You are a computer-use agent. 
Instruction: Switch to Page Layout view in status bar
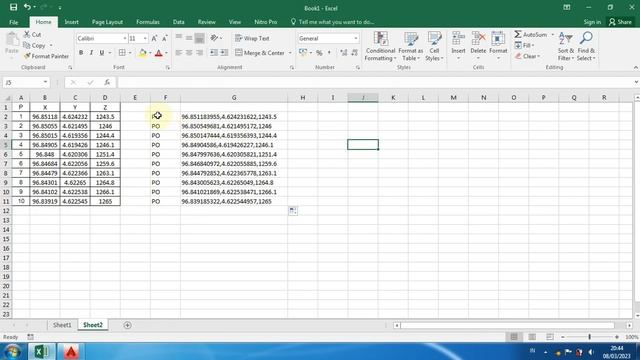pos(532,337)
